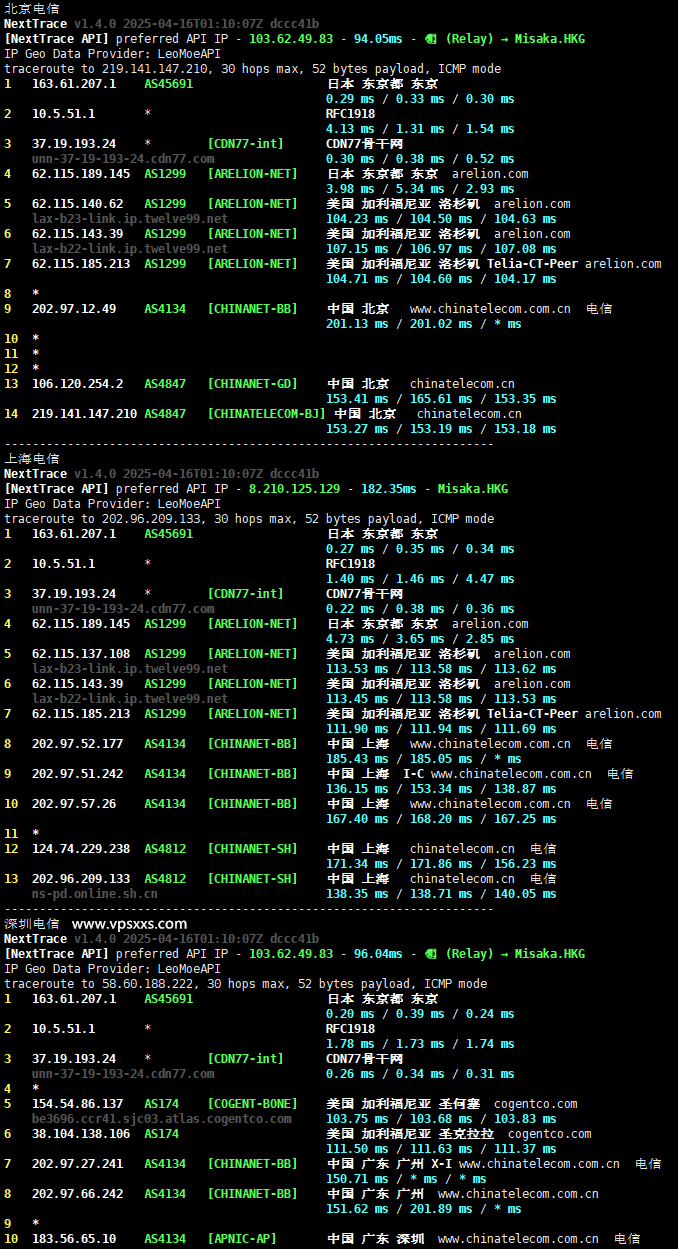The image size is (678, 1249).
Task: Click the [COGENT-BONE] network tag
Action: pyautogui.click(x=252, y=1104)
